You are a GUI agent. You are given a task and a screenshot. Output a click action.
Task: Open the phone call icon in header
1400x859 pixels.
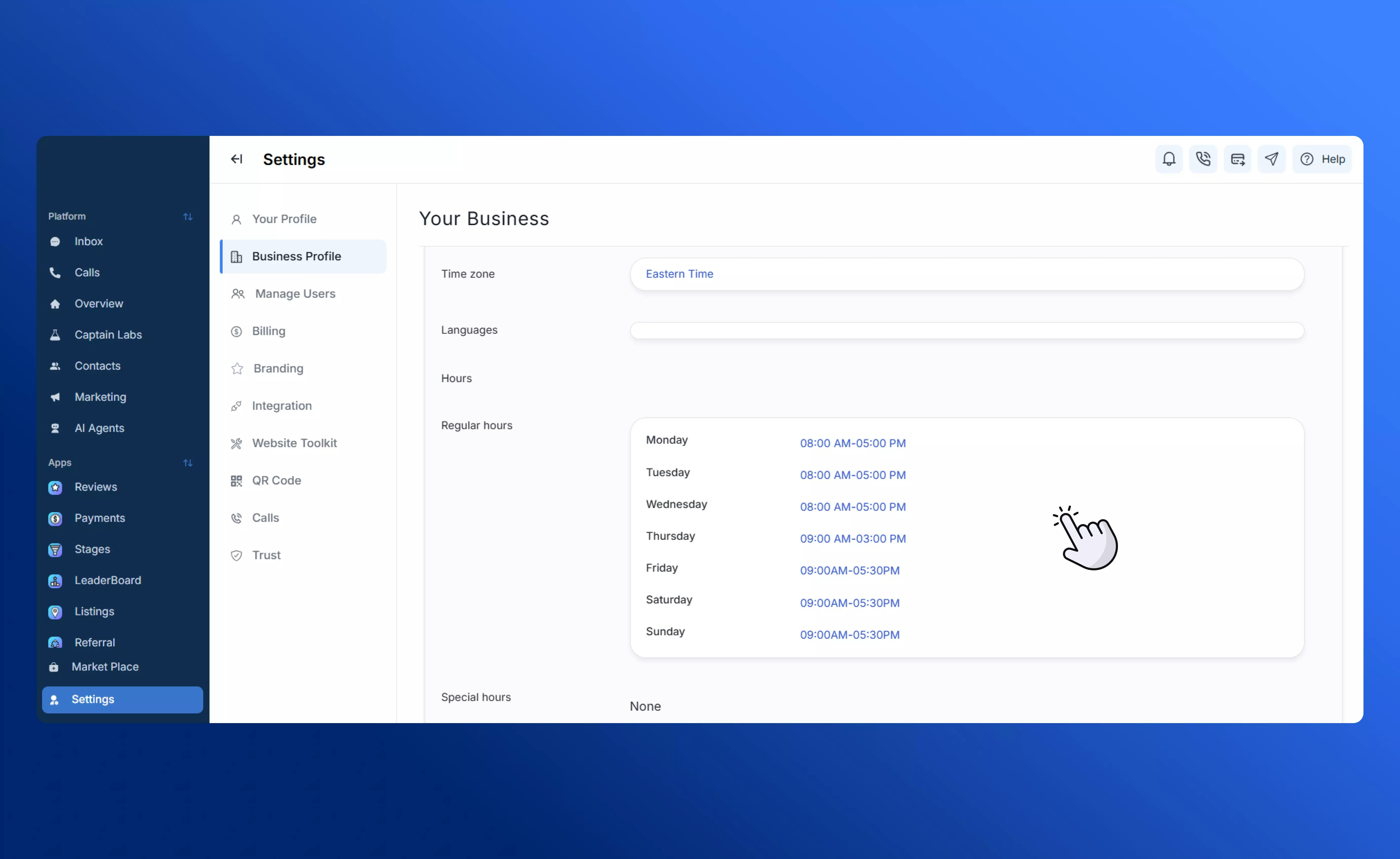1203,159
